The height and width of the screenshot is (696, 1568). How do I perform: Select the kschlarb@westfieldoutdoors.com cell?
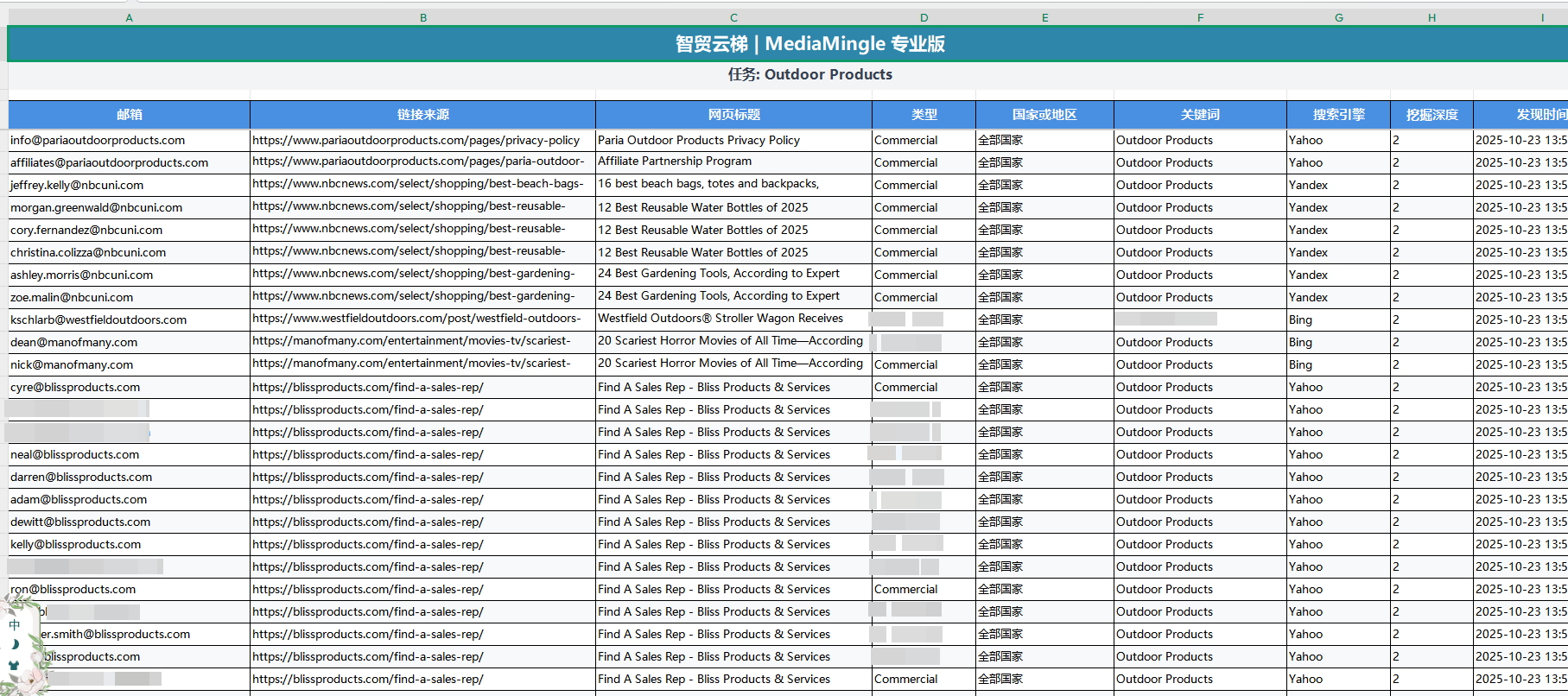(130, 320)
